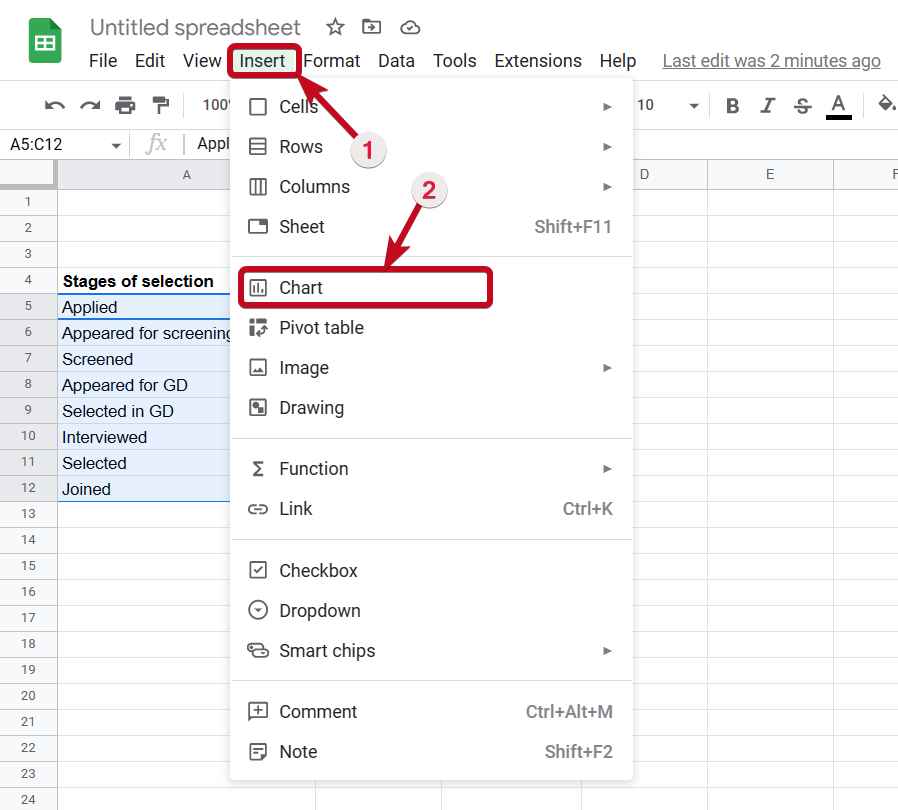898x810 pixels.
Task: Select Chart in the Insert menu
Action: [431, 288]
